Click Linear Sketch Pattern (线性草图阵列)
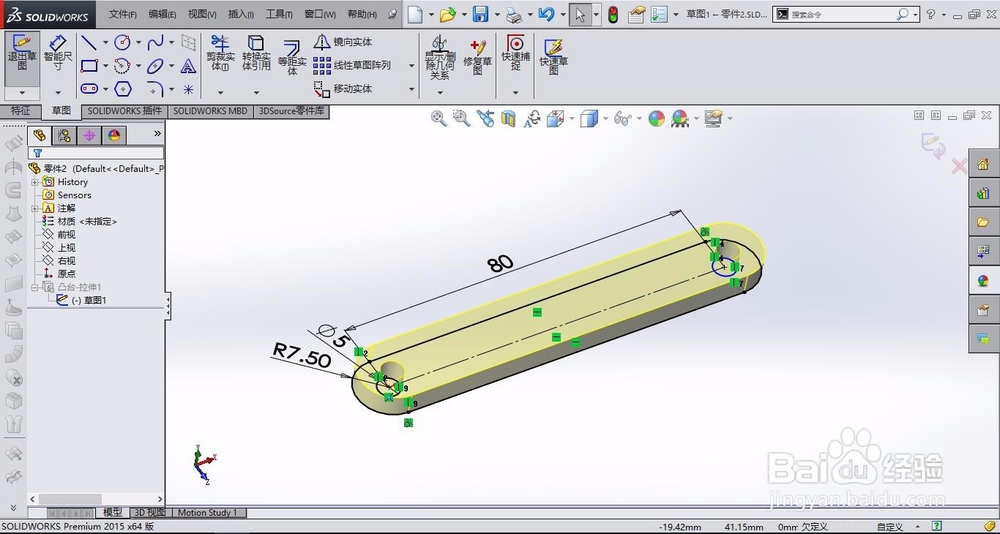Screen dimensions: 1000x534 pyautogui.click(x=352, y=65)
